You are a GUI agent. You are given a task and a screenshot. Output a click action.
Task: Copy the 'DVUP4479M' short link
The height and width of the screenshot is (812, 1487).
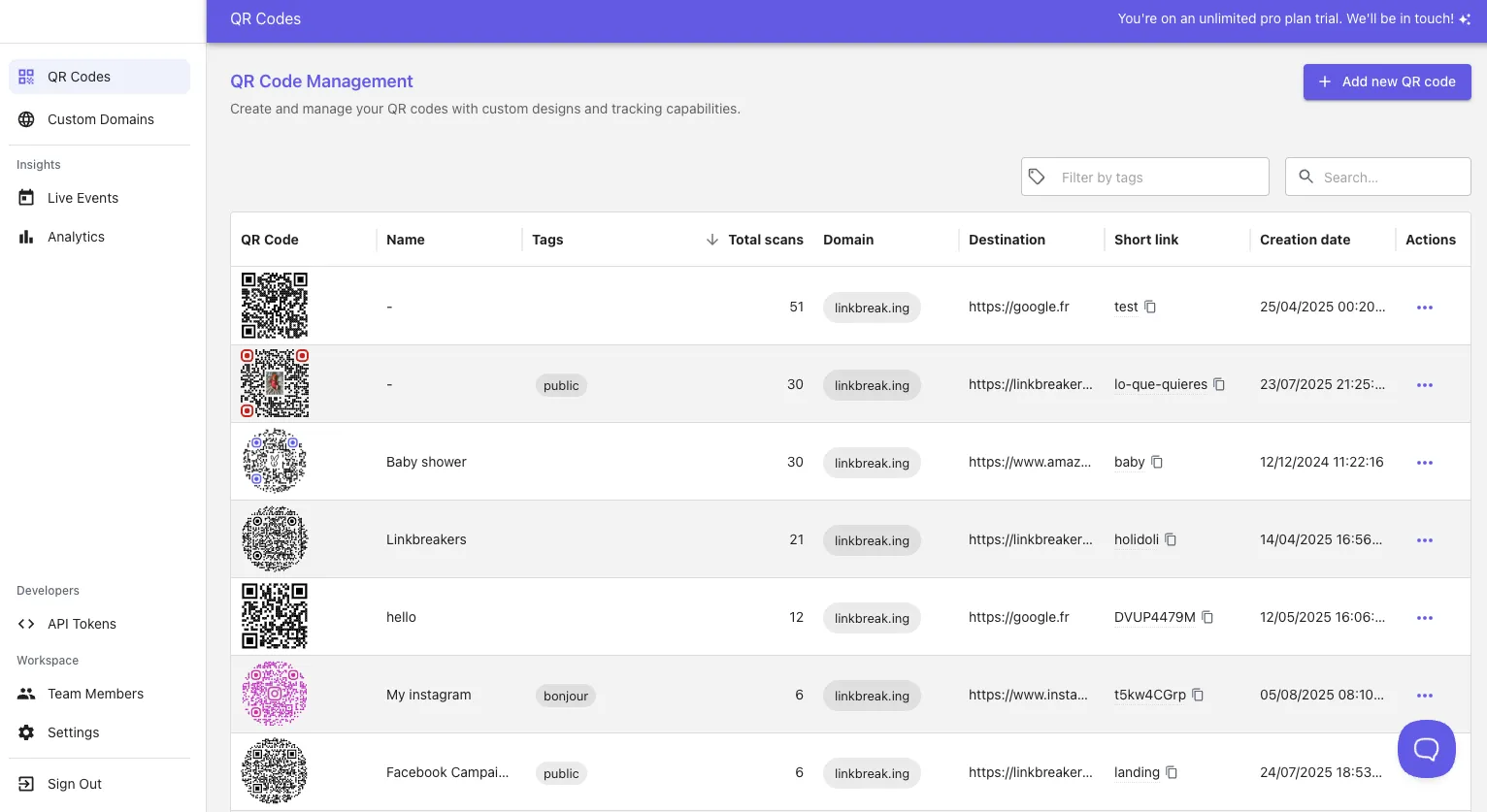click(1207, 617)
